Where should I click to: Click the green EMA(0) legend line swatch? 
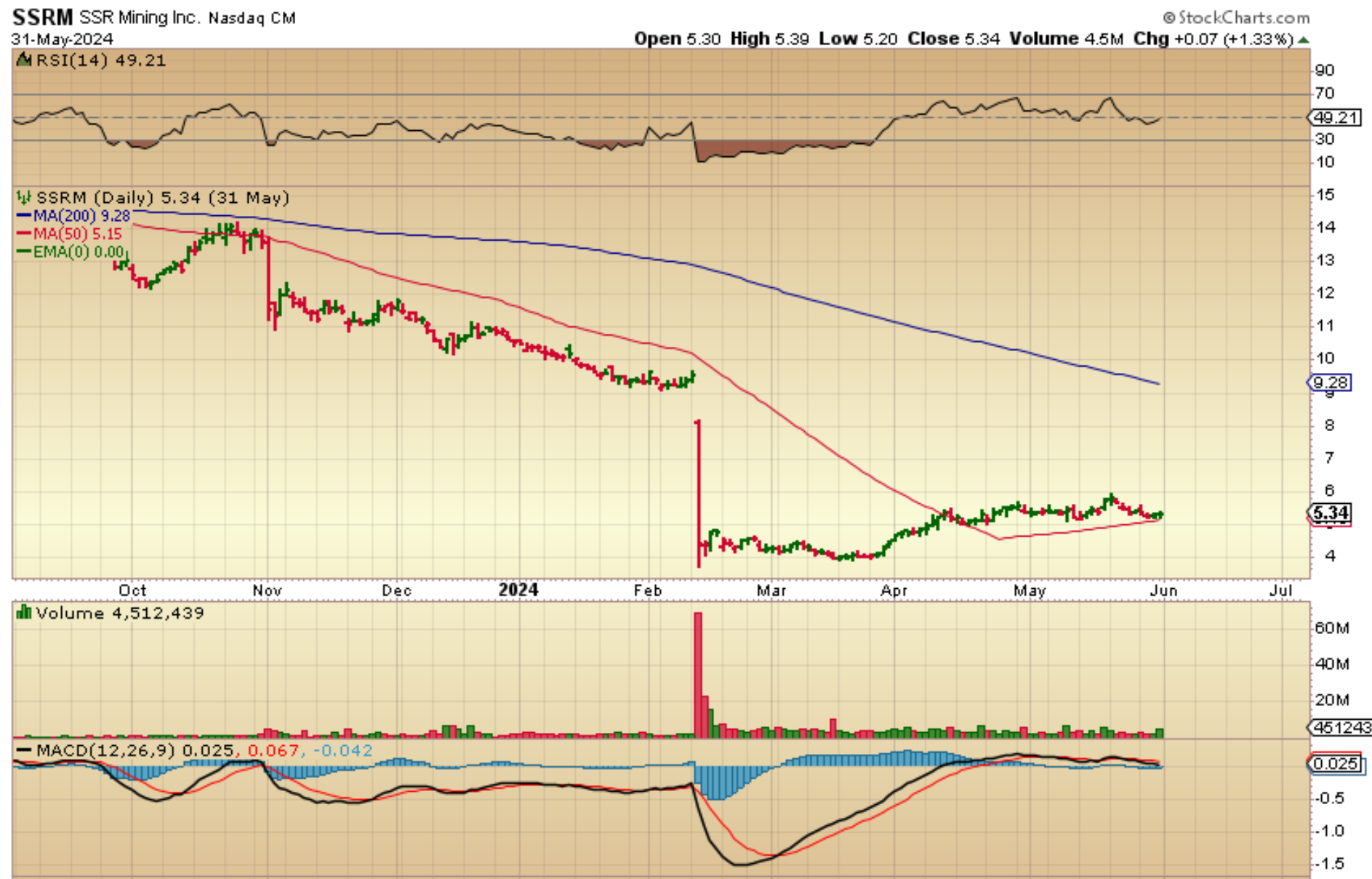pyautogui.click(x=24, y=252)
